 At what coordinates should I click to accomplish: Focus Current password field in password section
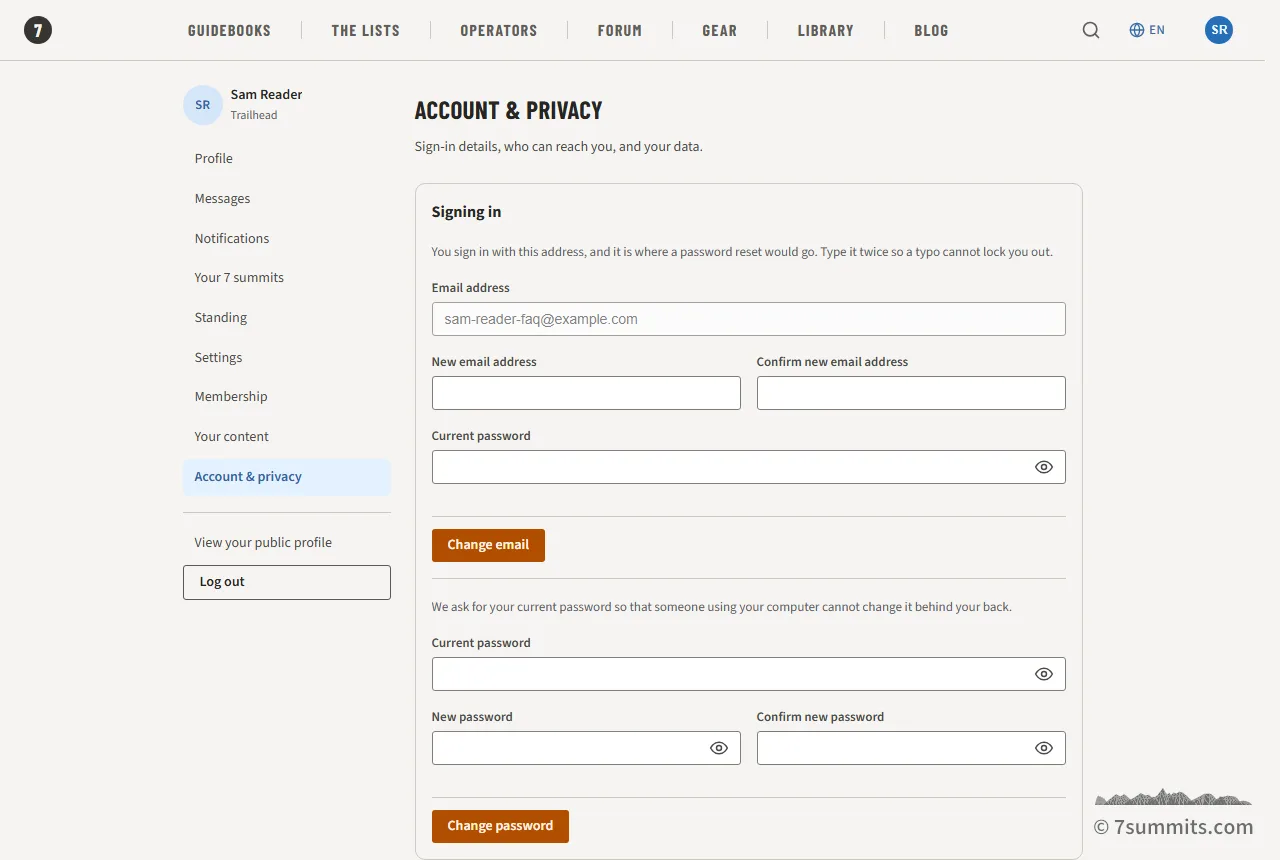tap(749, 674)
